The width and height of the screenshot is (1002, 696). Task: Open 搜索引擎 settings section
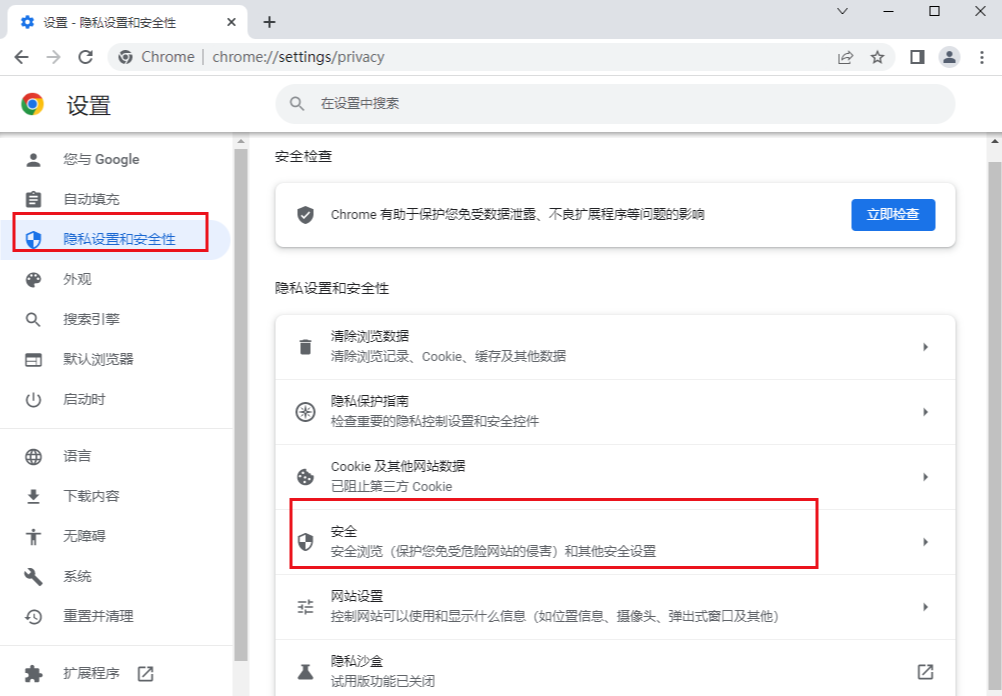pos(116,319)
